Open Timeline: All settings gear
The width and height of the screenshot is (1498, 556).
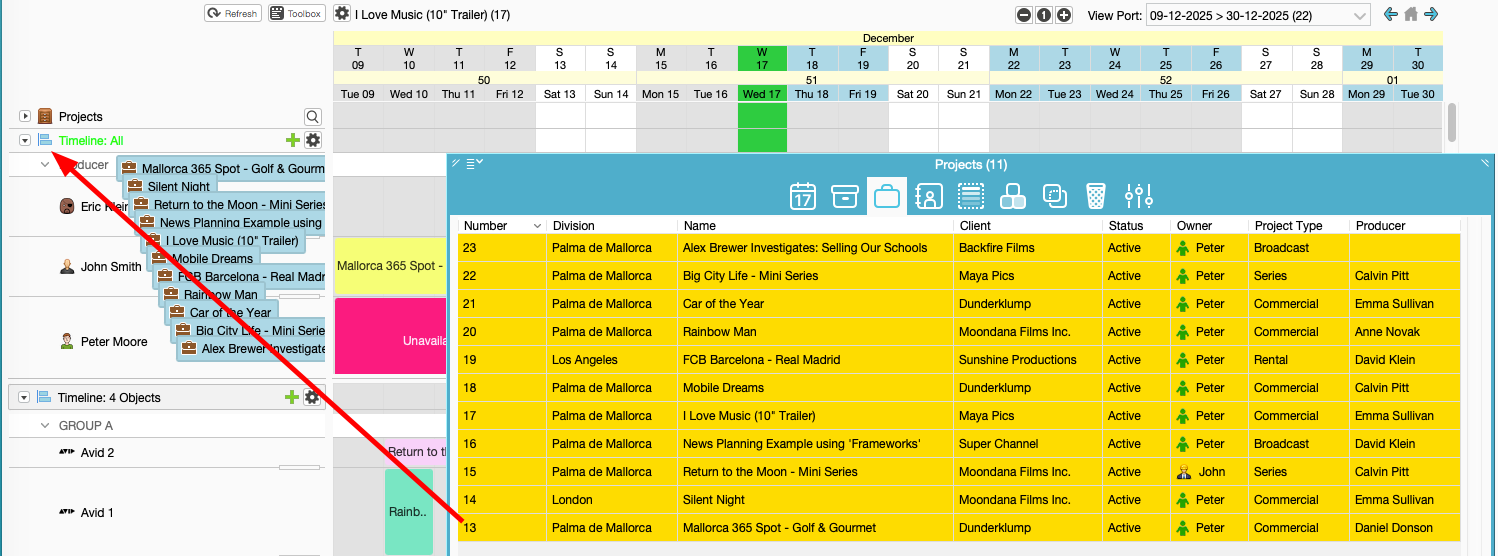313,141
